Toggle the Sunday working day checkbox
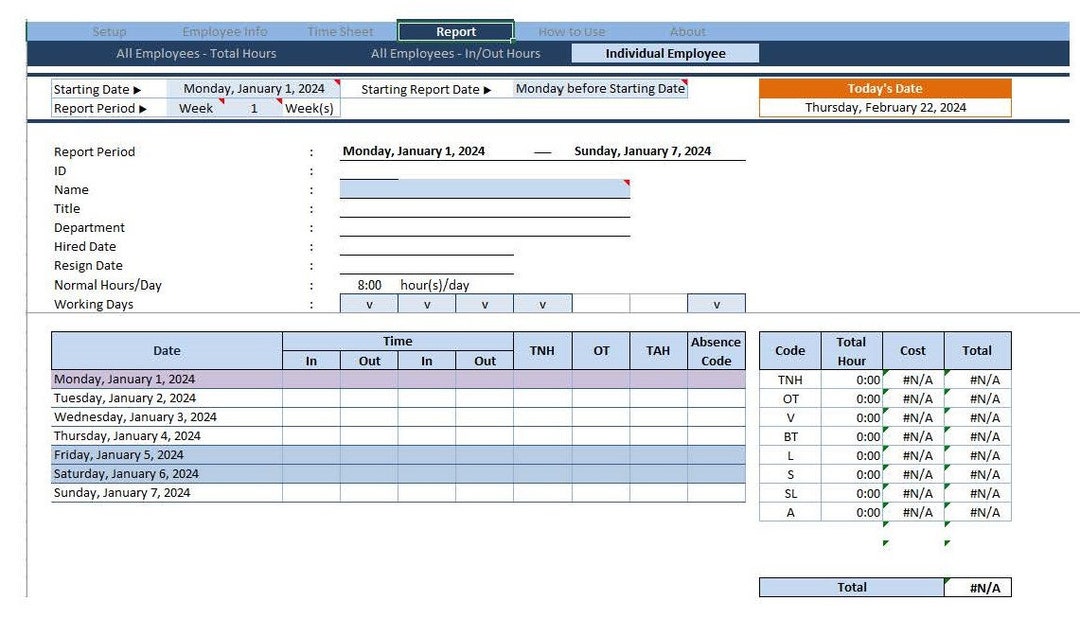 pos(717,303)
